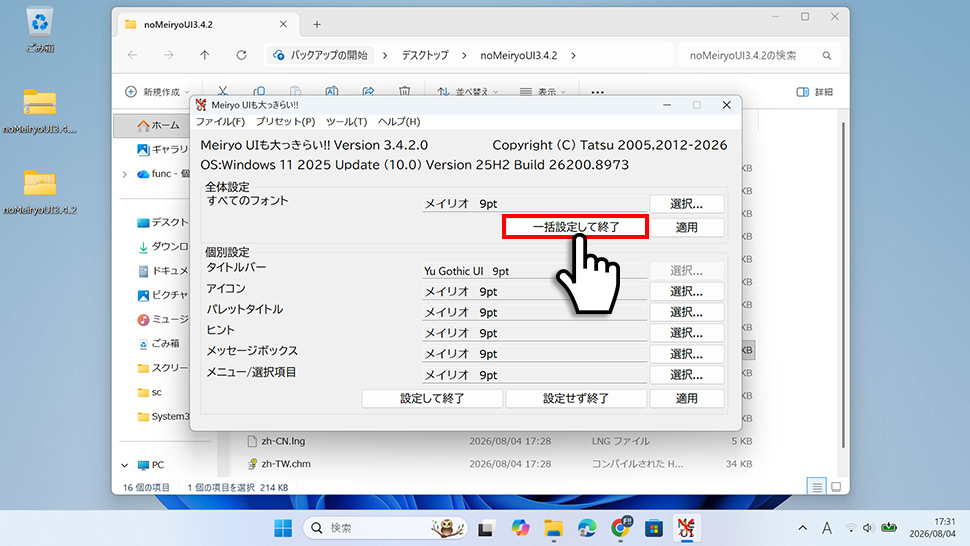
Task: Select the noMeiryoUI3.4... zip desktop icon
Action: pos(40,111)
